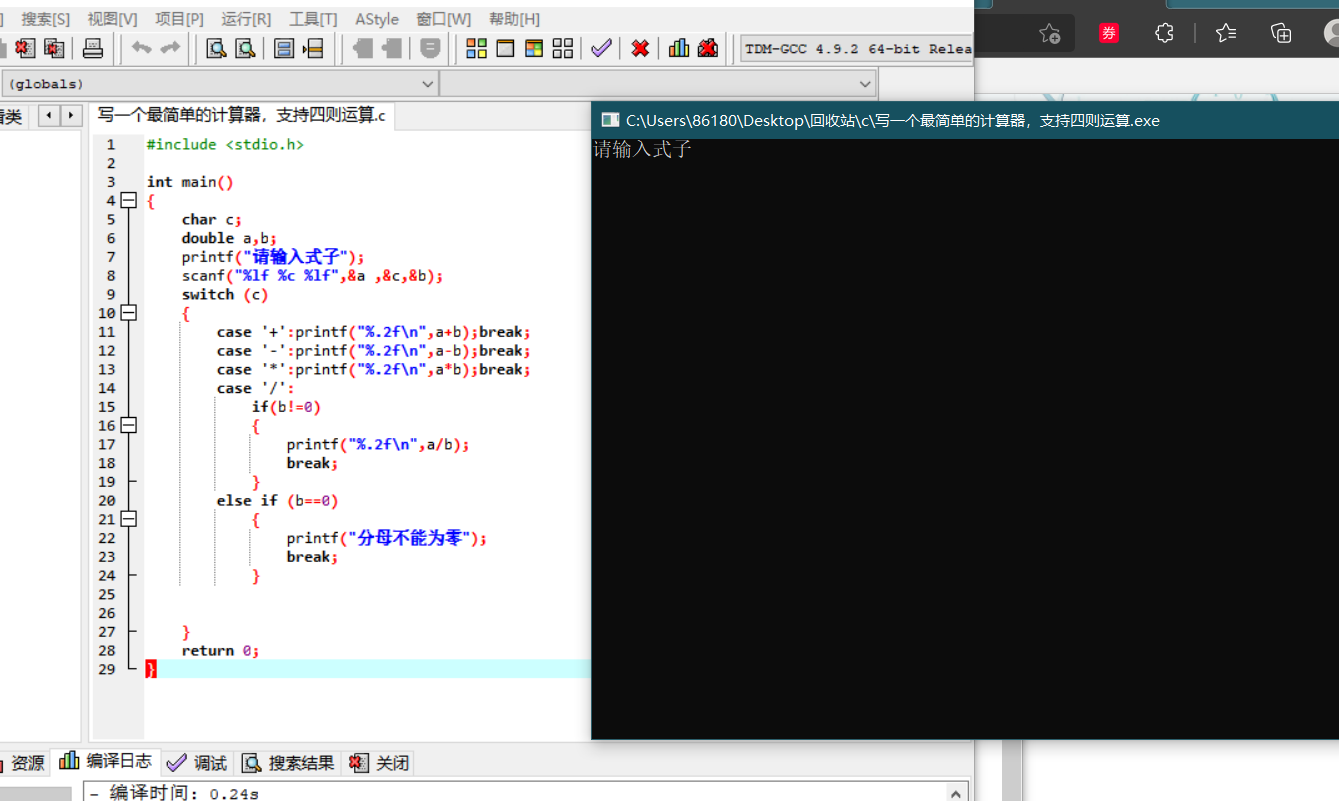Open the browser Favorites list icon
The width and height of the screenshot is (1339, 801).
pyautogui.click(x=1226, y=33)
